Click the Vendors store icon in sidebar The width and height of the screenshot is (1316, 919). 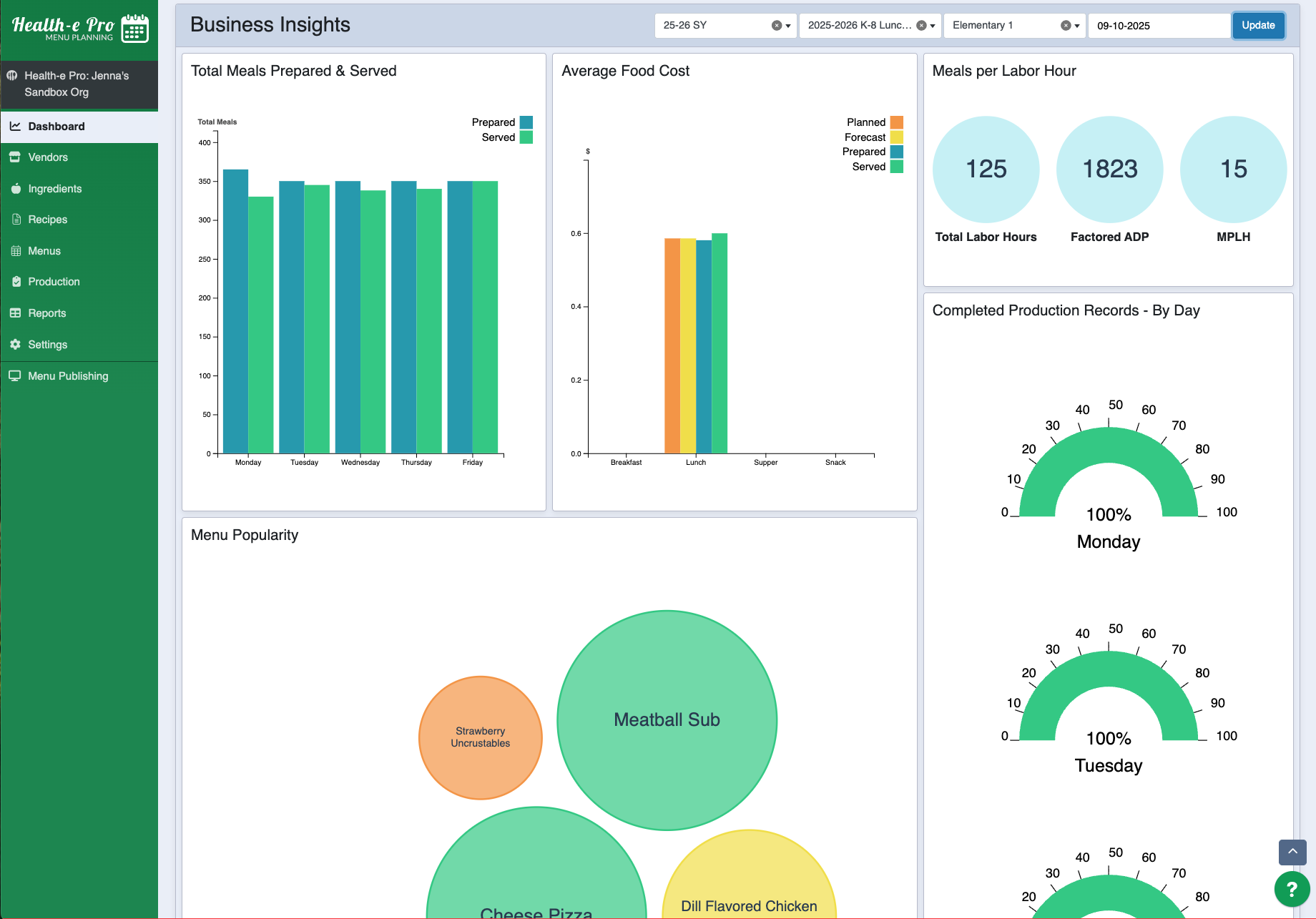[x=15, y=157]
